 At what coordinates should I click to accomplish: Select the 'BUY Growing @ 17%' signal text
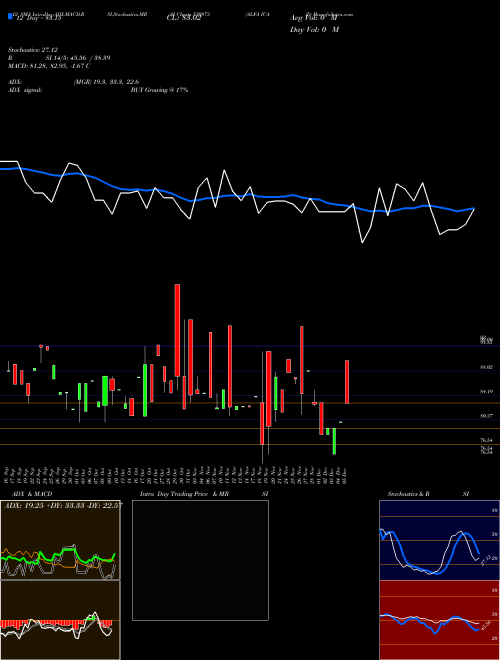(x=159, y=90)
